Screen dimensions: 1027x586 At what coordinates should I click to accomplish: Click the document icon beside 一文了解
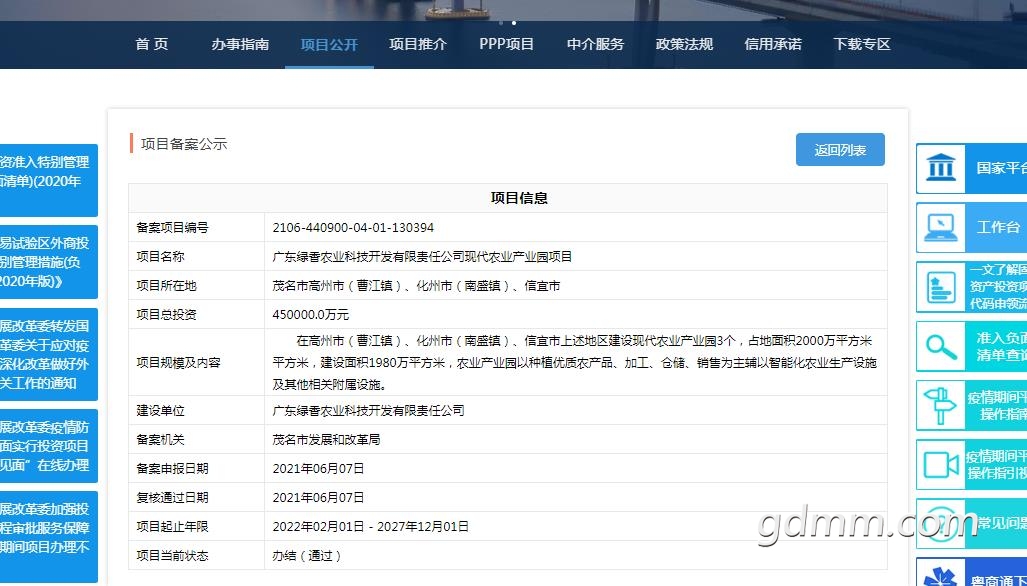[941, 287]
